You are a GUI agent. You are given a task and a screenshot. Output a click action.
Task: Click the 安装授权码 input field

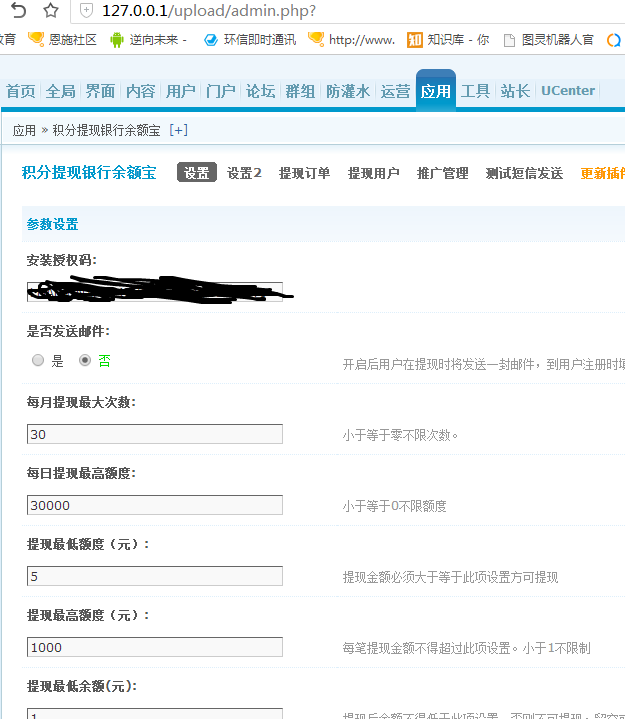(x=155, y=292)
